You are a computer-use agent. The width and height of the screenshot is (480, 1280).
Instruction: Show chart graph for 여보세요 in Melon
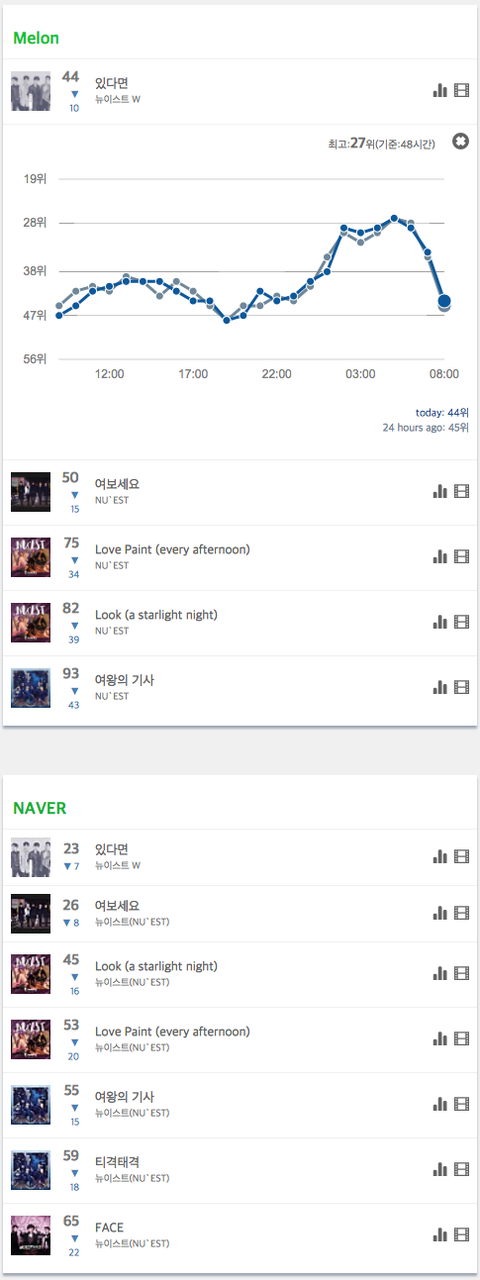pos(440,491)
